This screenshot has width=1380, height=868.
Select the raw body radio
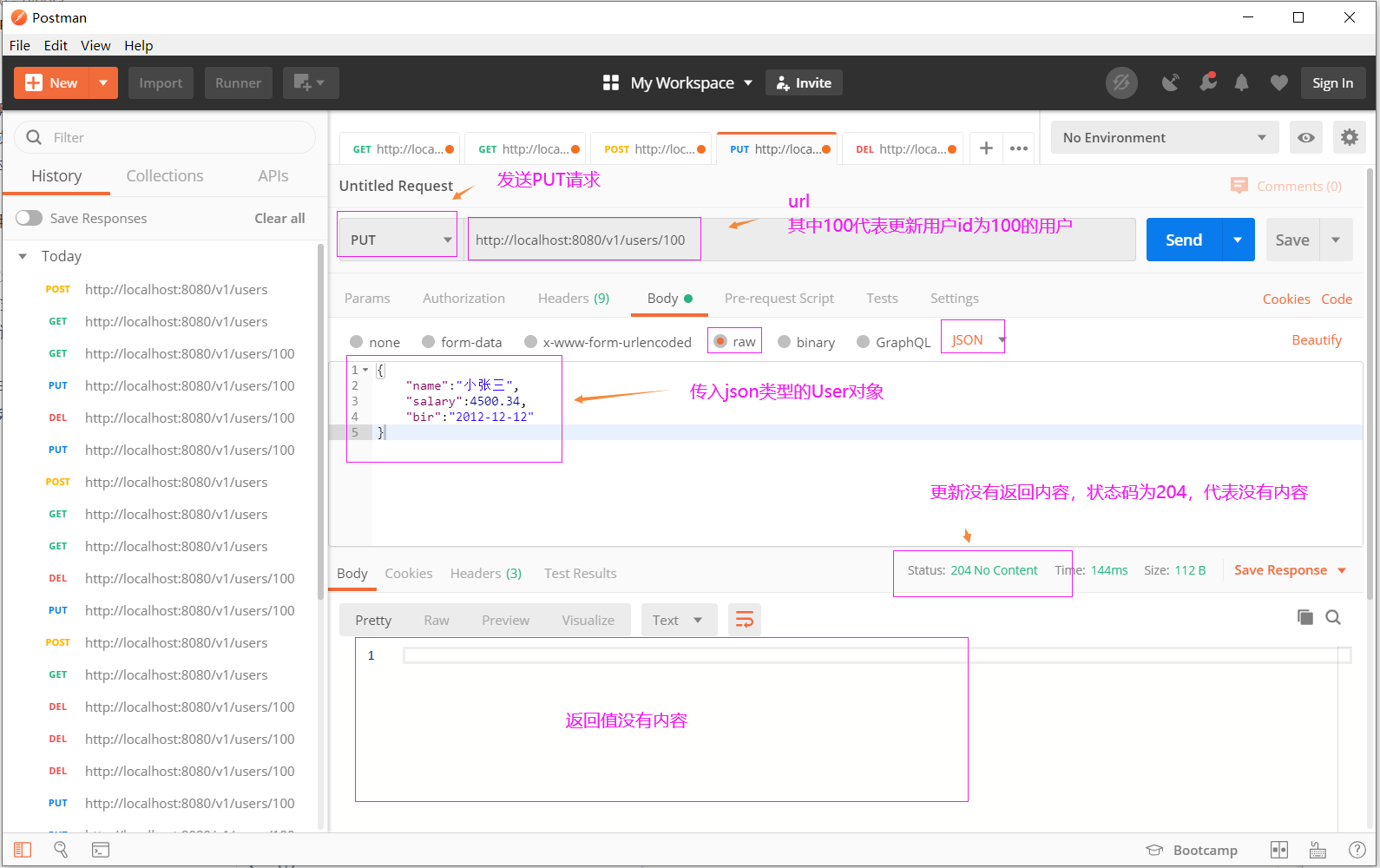pos(720,342)
